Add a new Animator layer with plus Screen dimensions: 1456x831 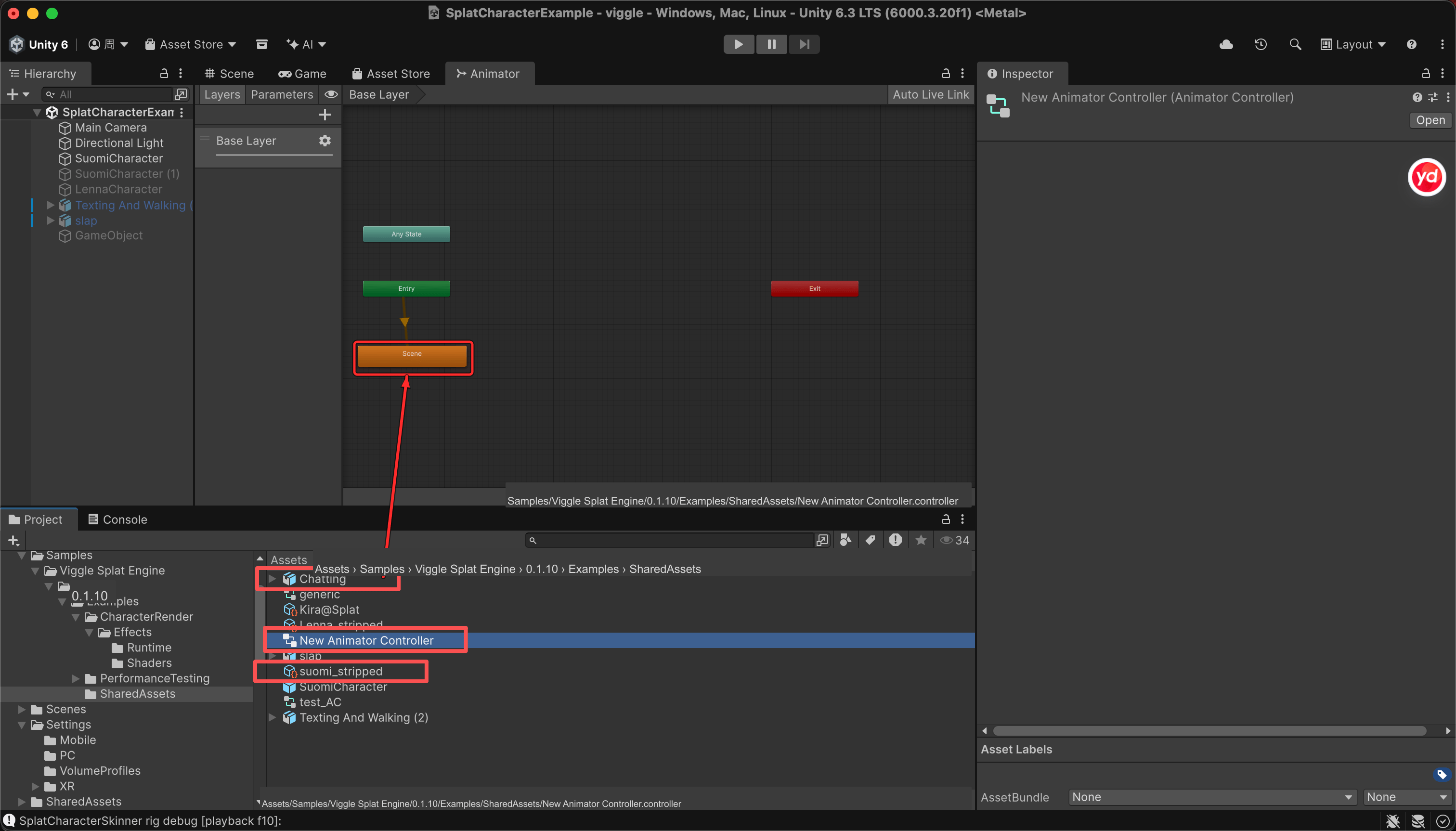pos(325,115)
